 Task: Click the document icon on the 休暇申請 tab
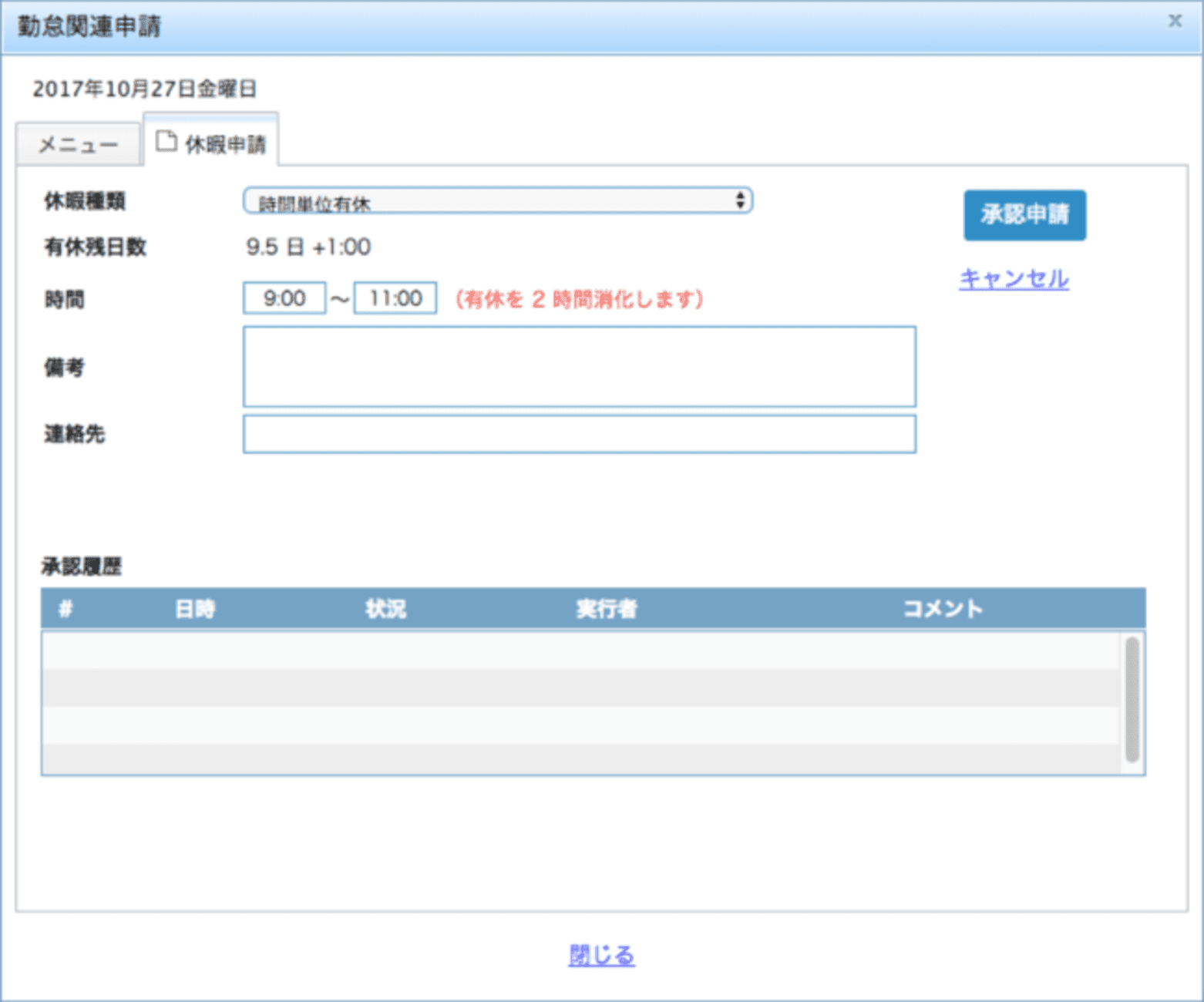[x=166, y=141]
